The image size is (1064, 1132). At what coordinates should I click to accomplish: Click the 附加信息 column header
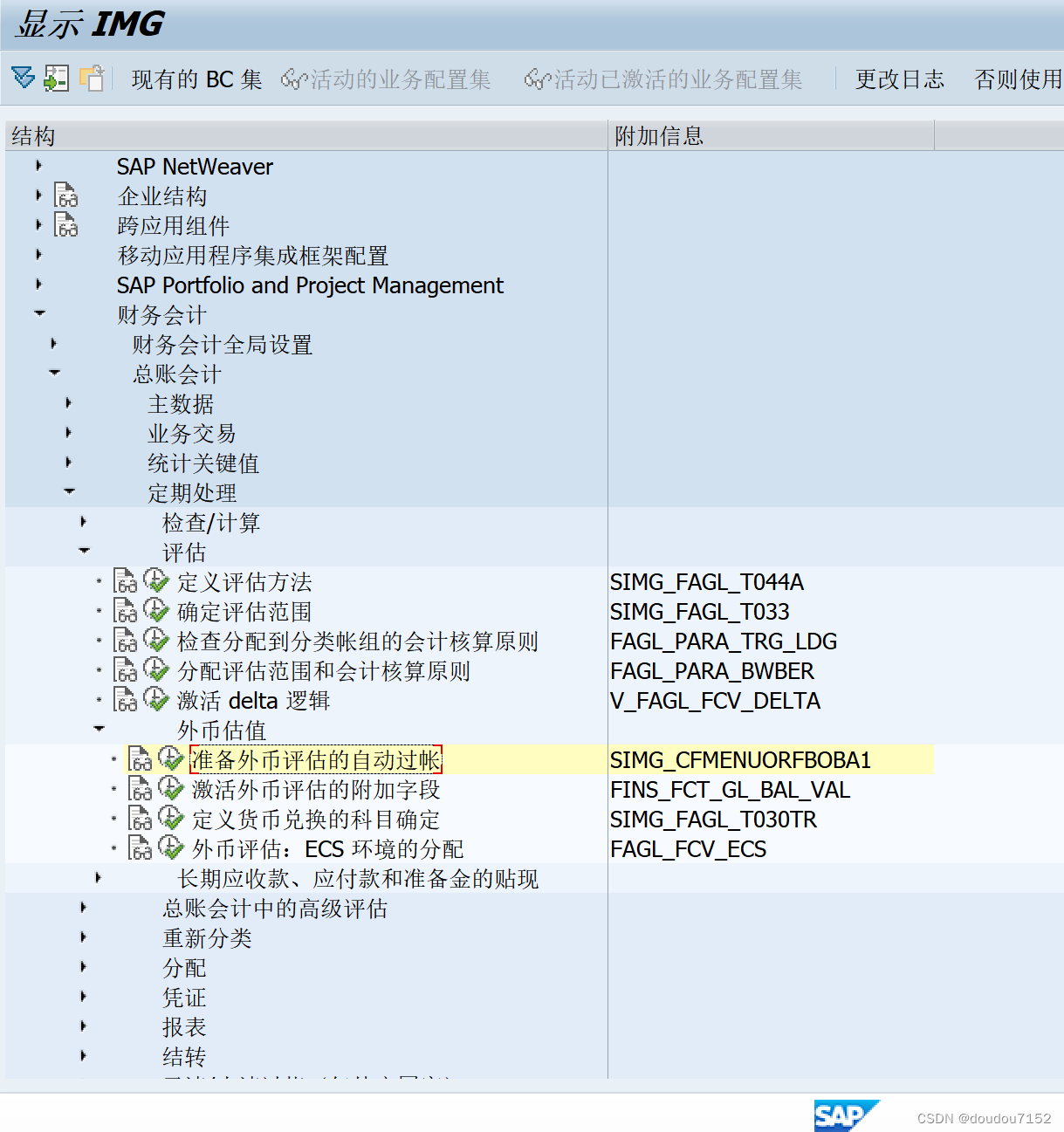(771, 135)
